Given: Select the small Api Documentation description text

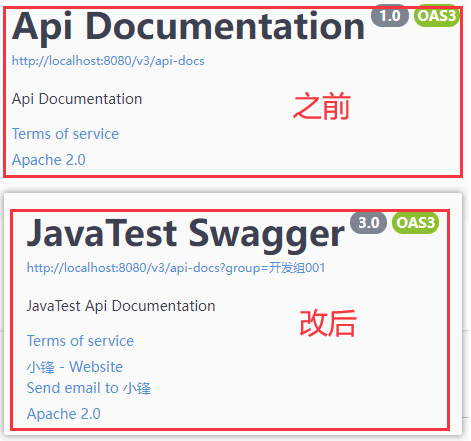Looking at the screenshot, I should click(77, 99).
